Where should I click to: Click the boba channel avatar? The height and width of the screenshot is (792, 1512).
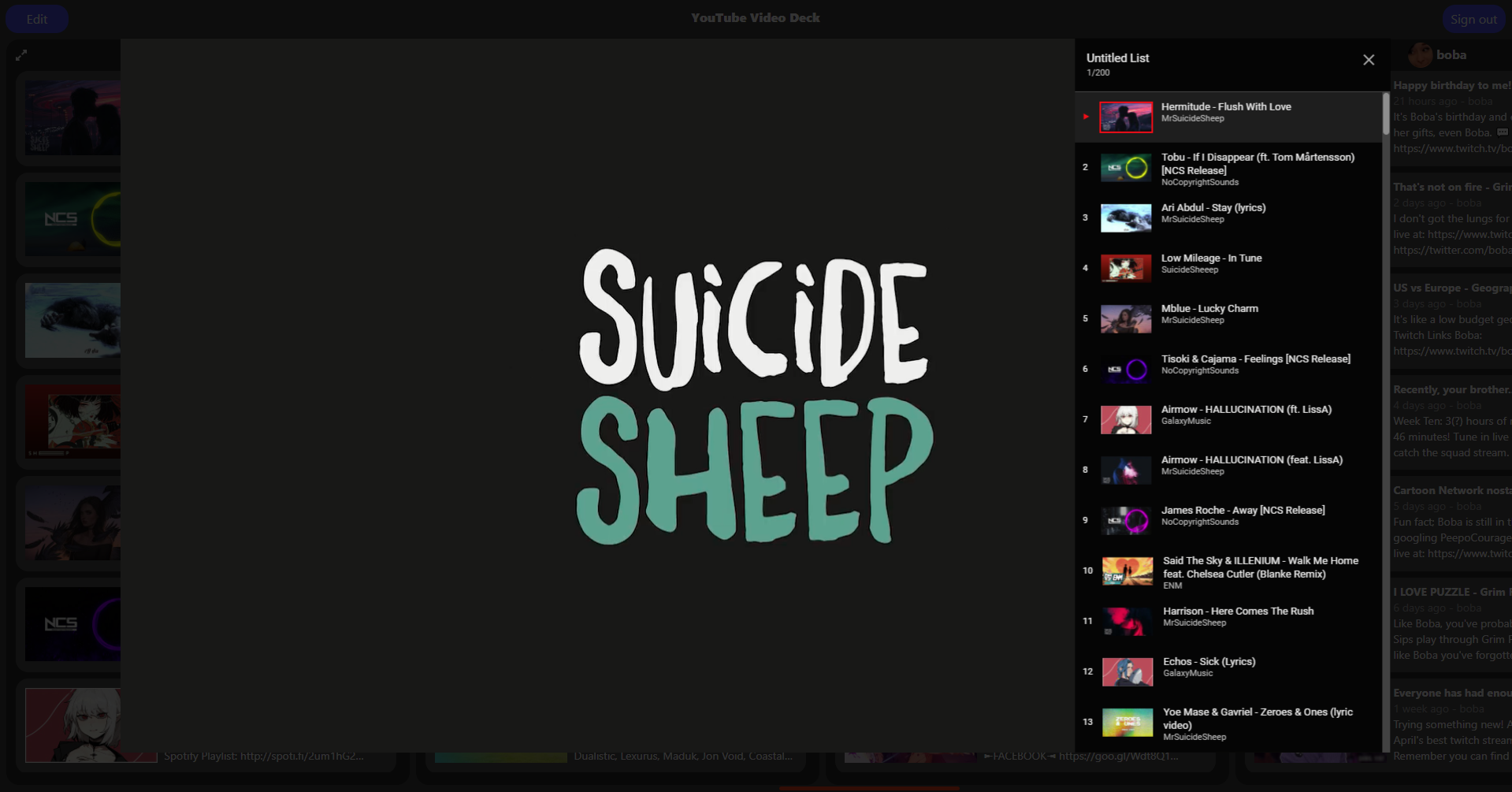tap(1420, 55)
